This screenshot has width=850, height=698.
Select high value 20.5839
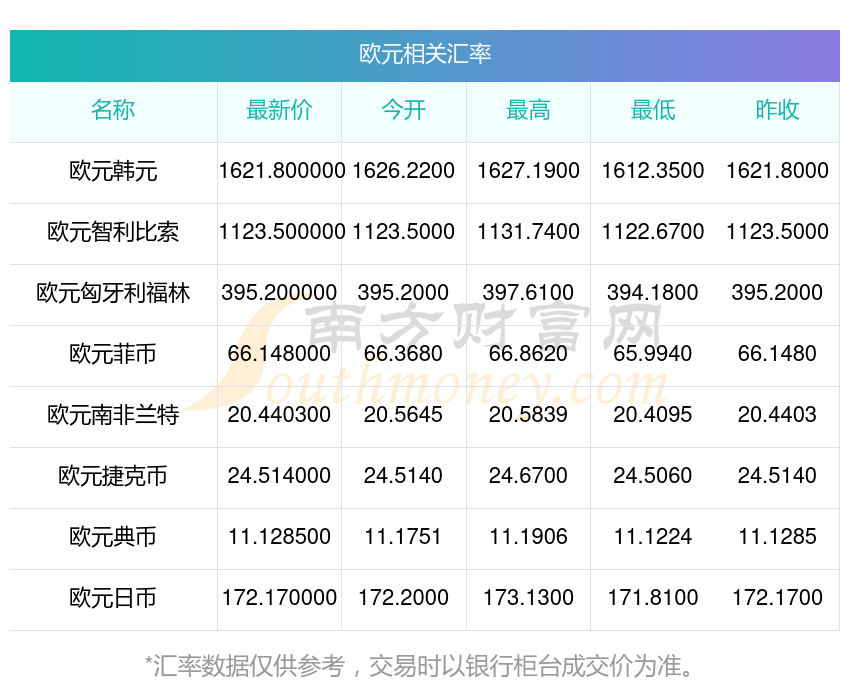(x=529, y=415)
